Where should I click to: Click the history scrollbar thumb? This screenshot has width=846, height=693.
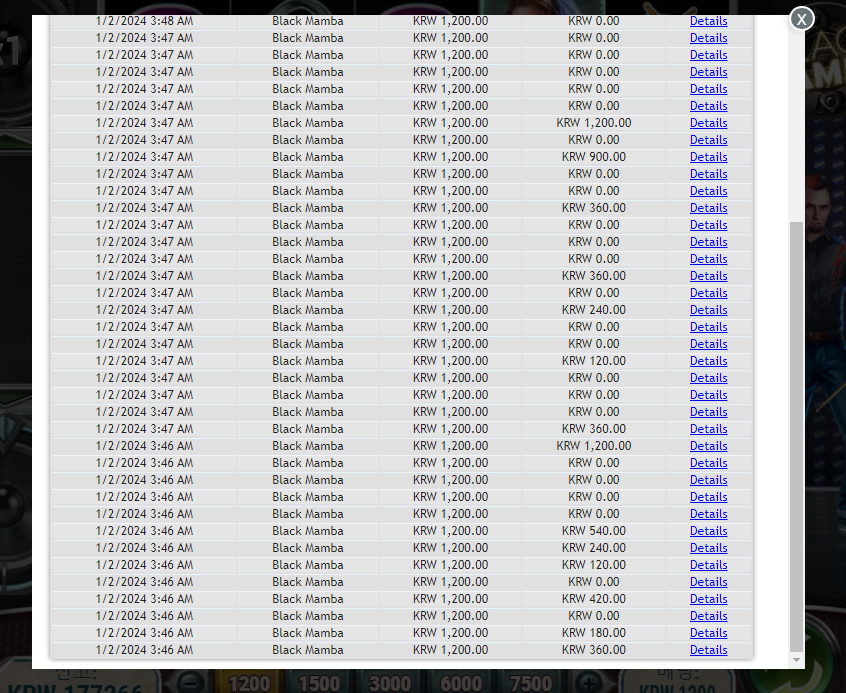click(796, 436)
